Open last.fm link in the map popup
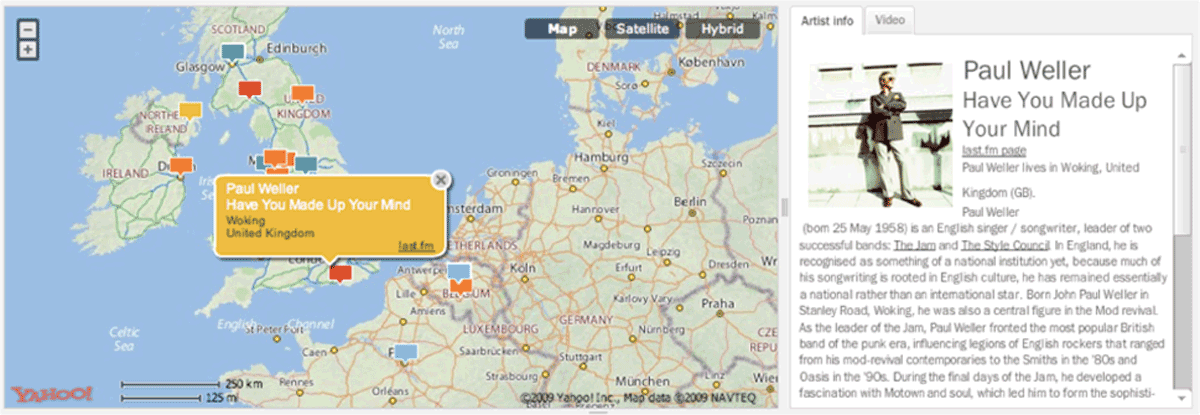This screenshot has width=1200, height=415. pyautogui.click(x=415, y=245)
